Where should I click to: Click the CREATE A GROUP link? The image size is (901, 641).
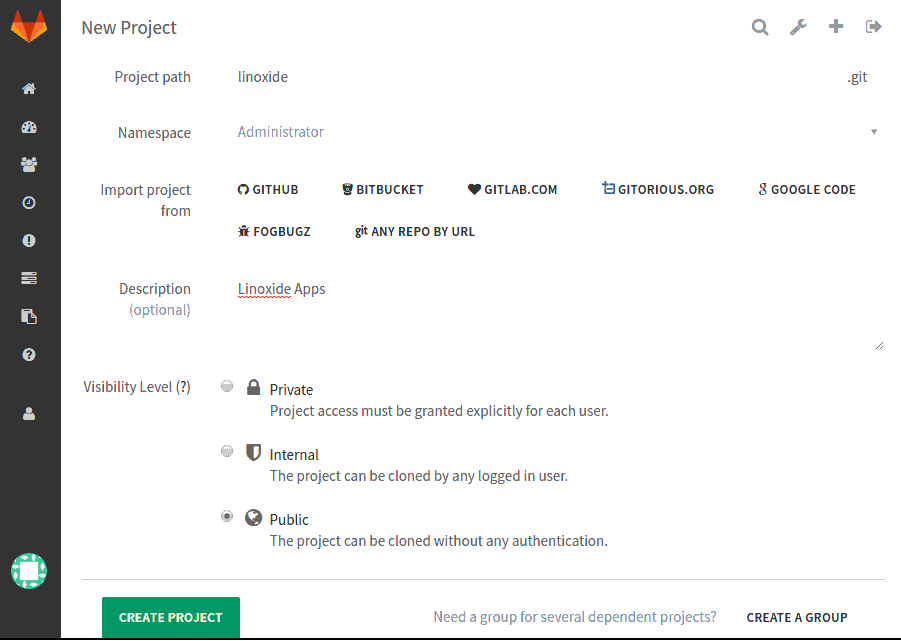[796, 617]
